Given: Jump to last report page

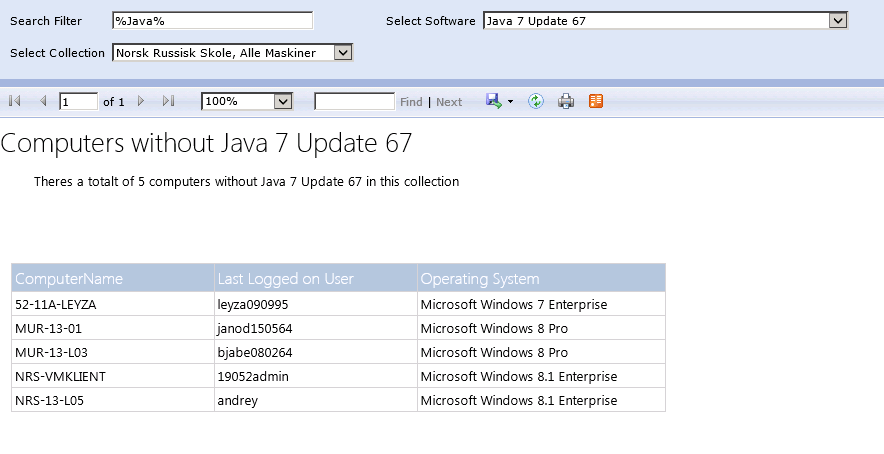Looking at the screenshot, I should click(x=168, y=102).
